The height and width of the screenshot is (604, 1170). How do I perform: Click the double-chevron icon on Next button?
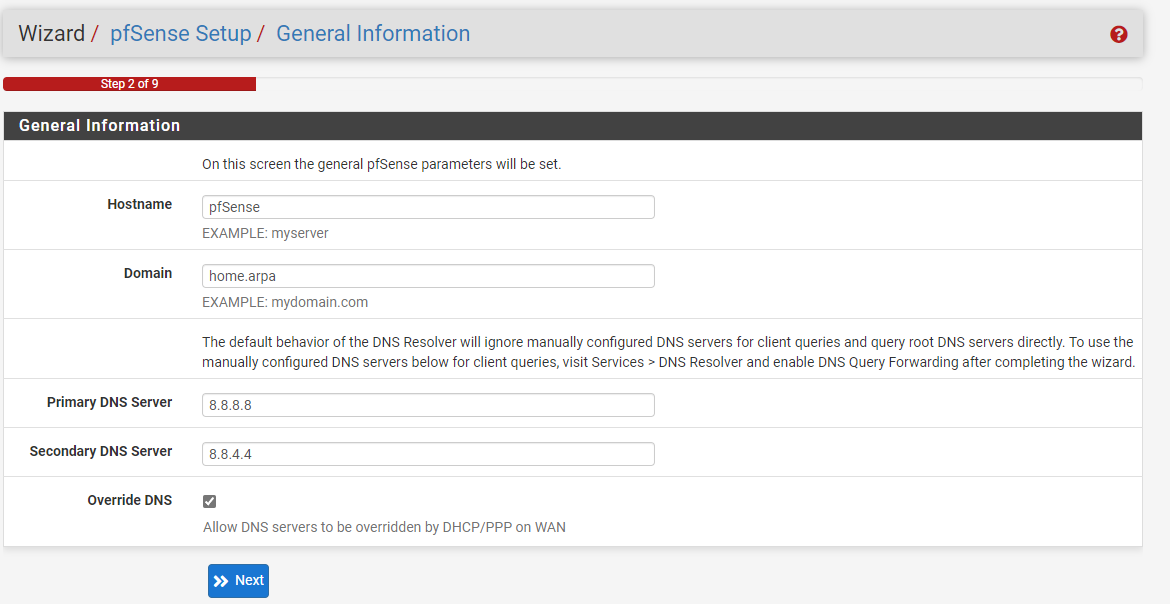[x=221, y=581]
